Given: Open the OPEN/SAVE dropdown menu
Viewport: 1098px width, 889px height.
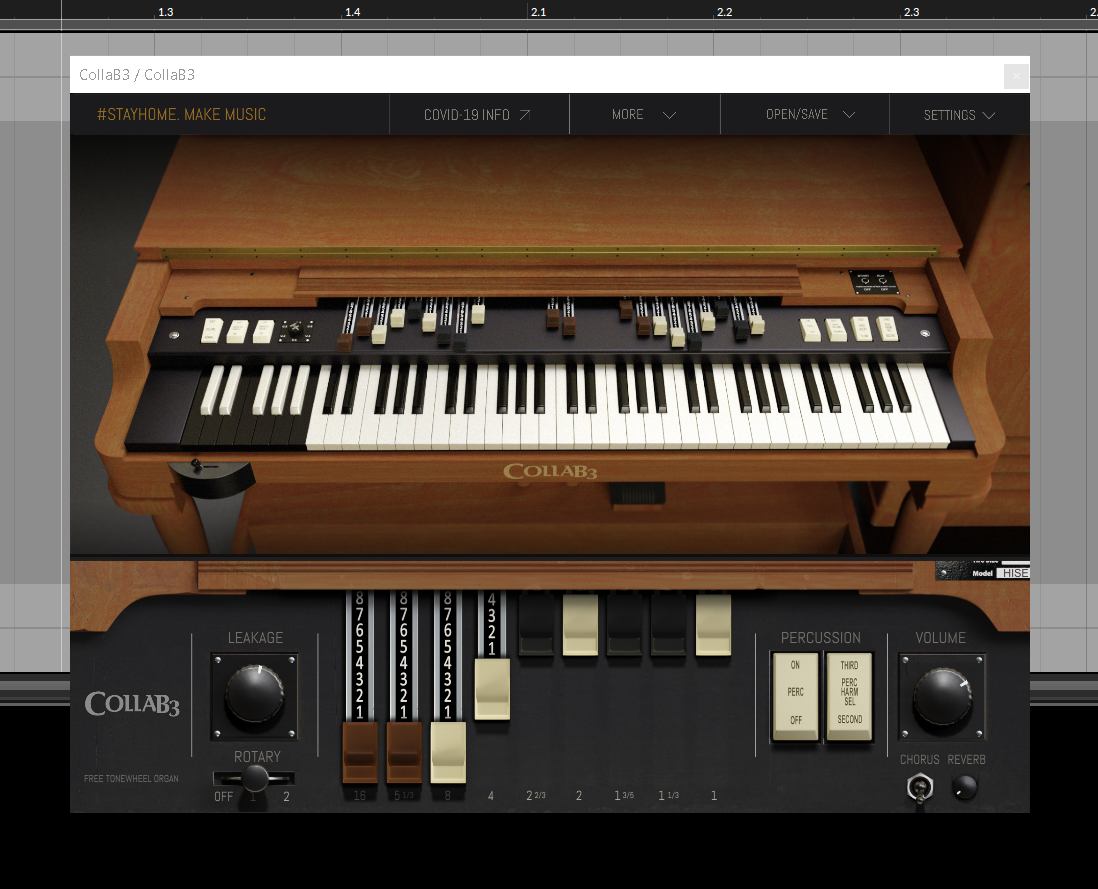Looking at the screenshot, I should click(805, 114).
